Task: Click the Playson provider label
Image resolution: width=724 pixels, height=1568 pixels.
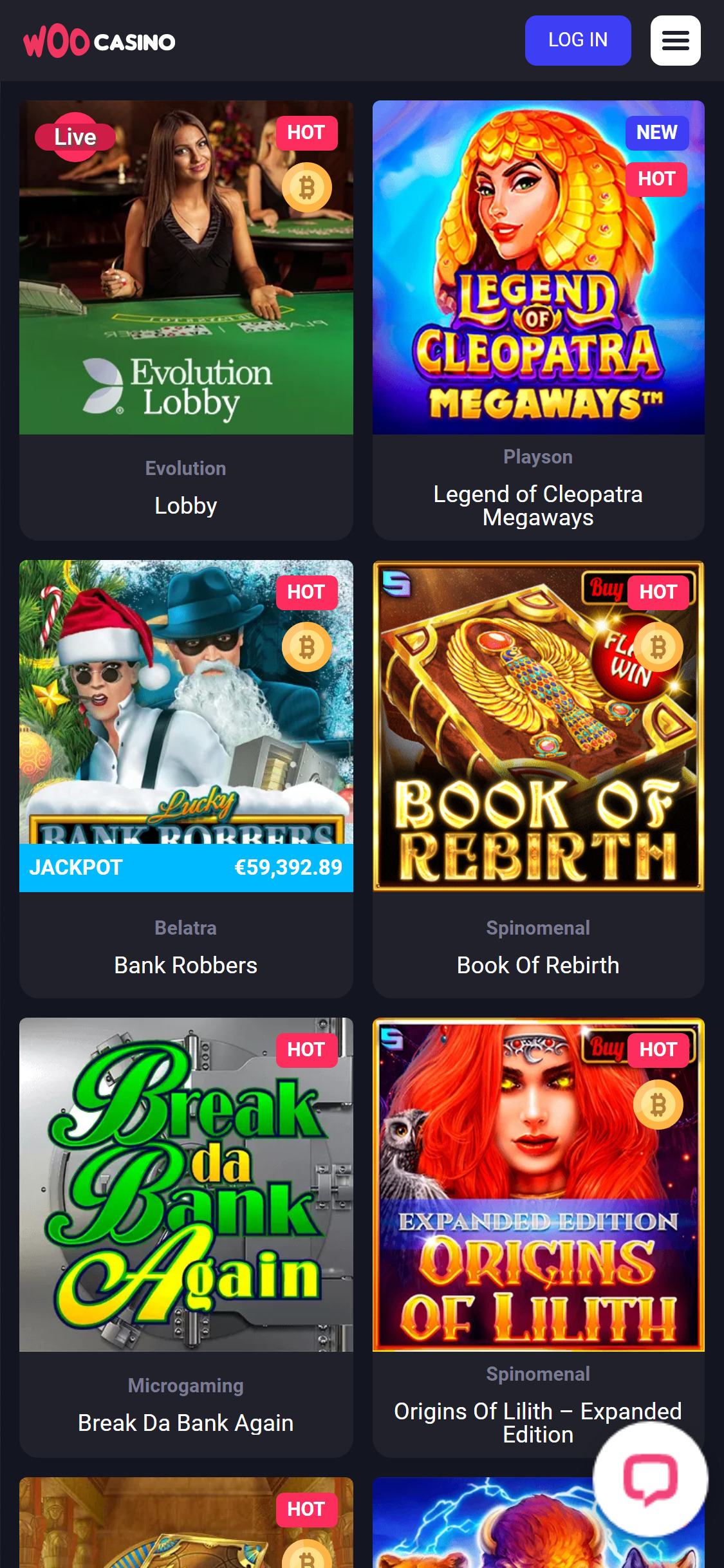Action: click(538, 457)
